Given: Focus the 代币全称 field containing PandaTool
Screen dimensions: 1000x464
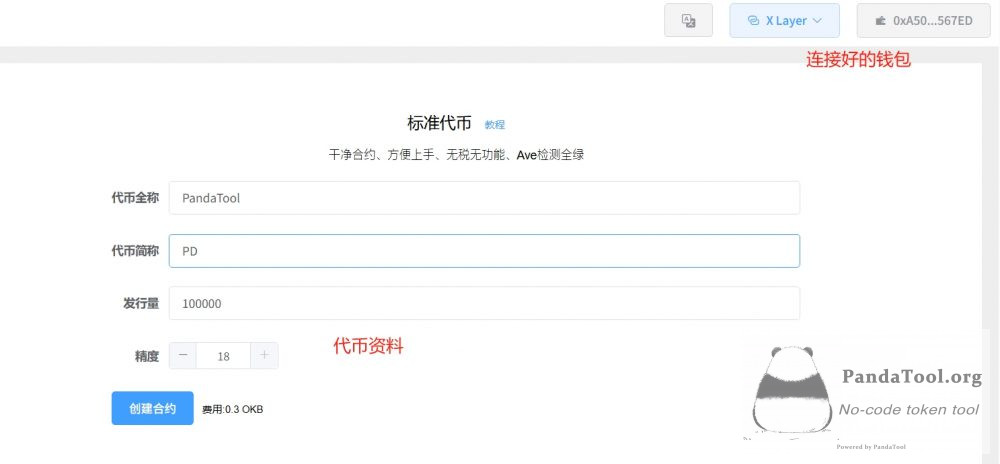Looking at the screenshot, I should click(484, 198).
